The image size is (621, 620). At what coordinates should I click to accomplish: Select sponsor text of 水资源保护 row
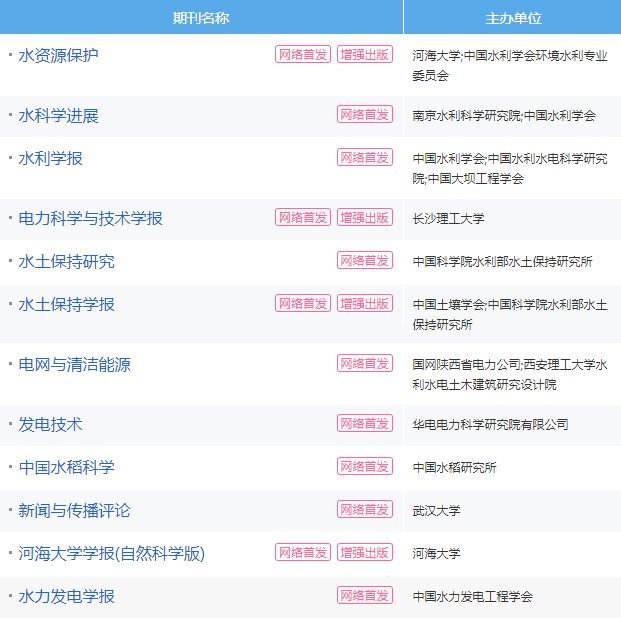click(510, 65)
